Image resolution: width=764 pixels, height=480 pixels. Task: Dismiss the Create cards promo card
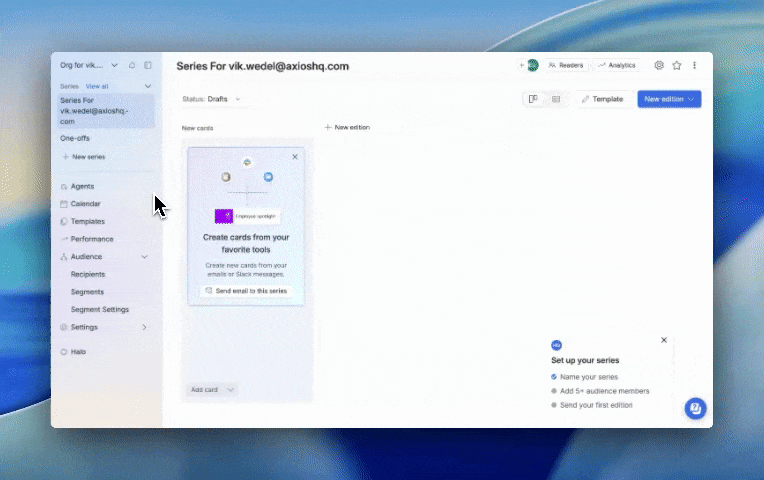[x=295, y=157]
